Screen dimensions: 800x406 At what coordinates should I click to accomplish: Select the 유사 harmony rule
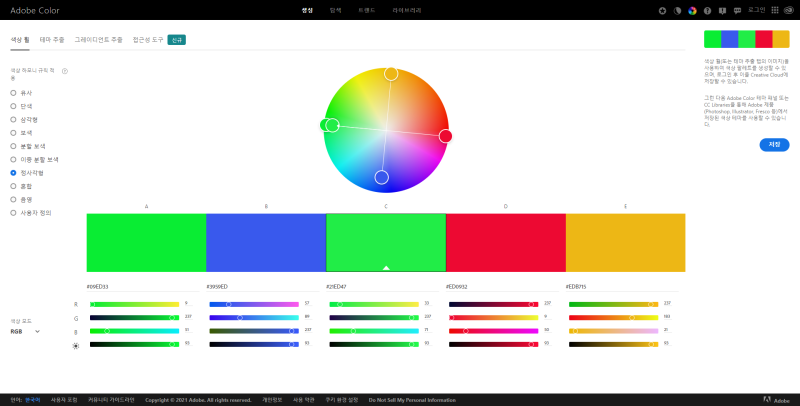[21, 93]
